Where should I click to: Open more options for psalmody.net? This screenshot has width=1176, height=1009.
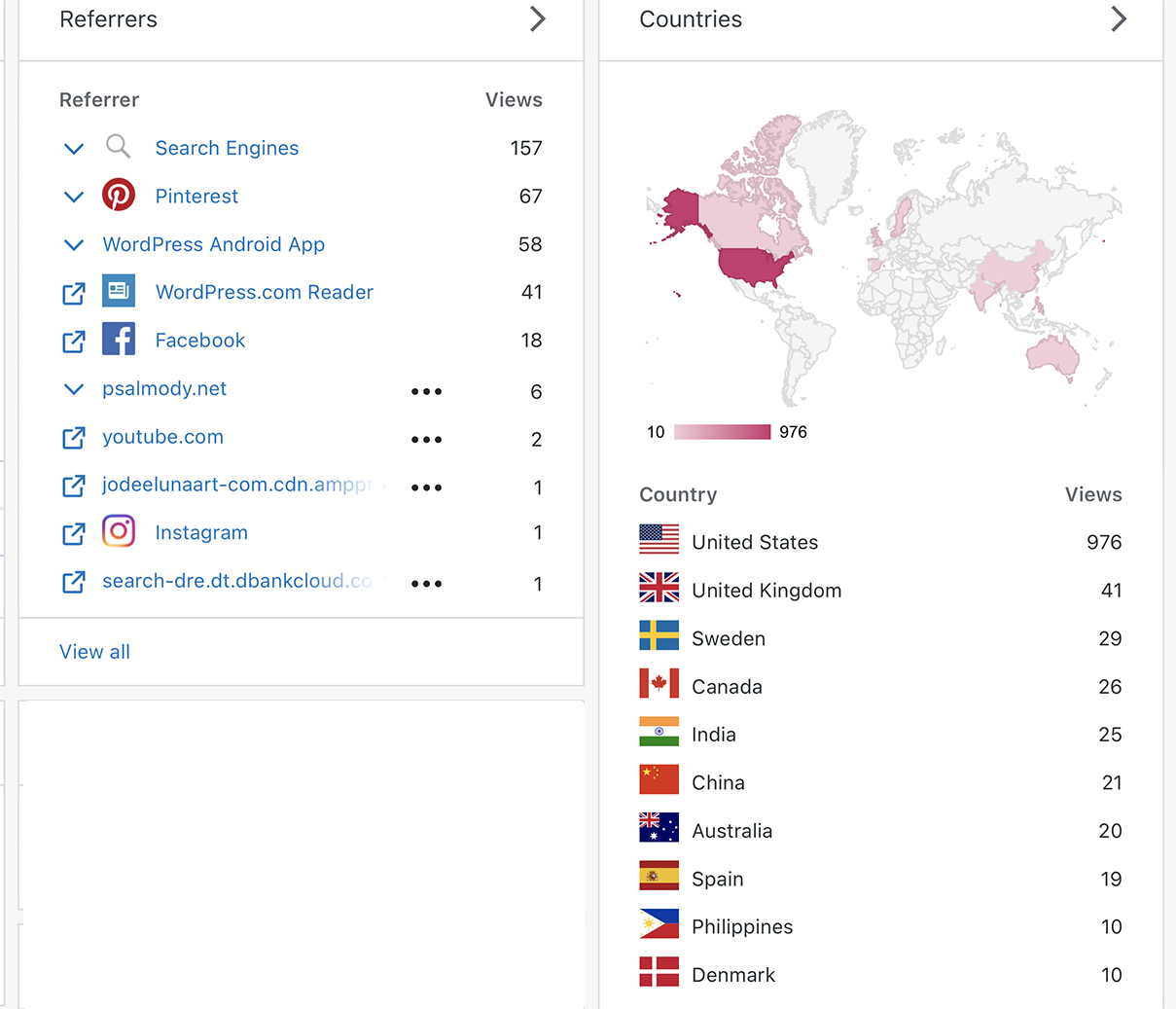pos(426,391)
